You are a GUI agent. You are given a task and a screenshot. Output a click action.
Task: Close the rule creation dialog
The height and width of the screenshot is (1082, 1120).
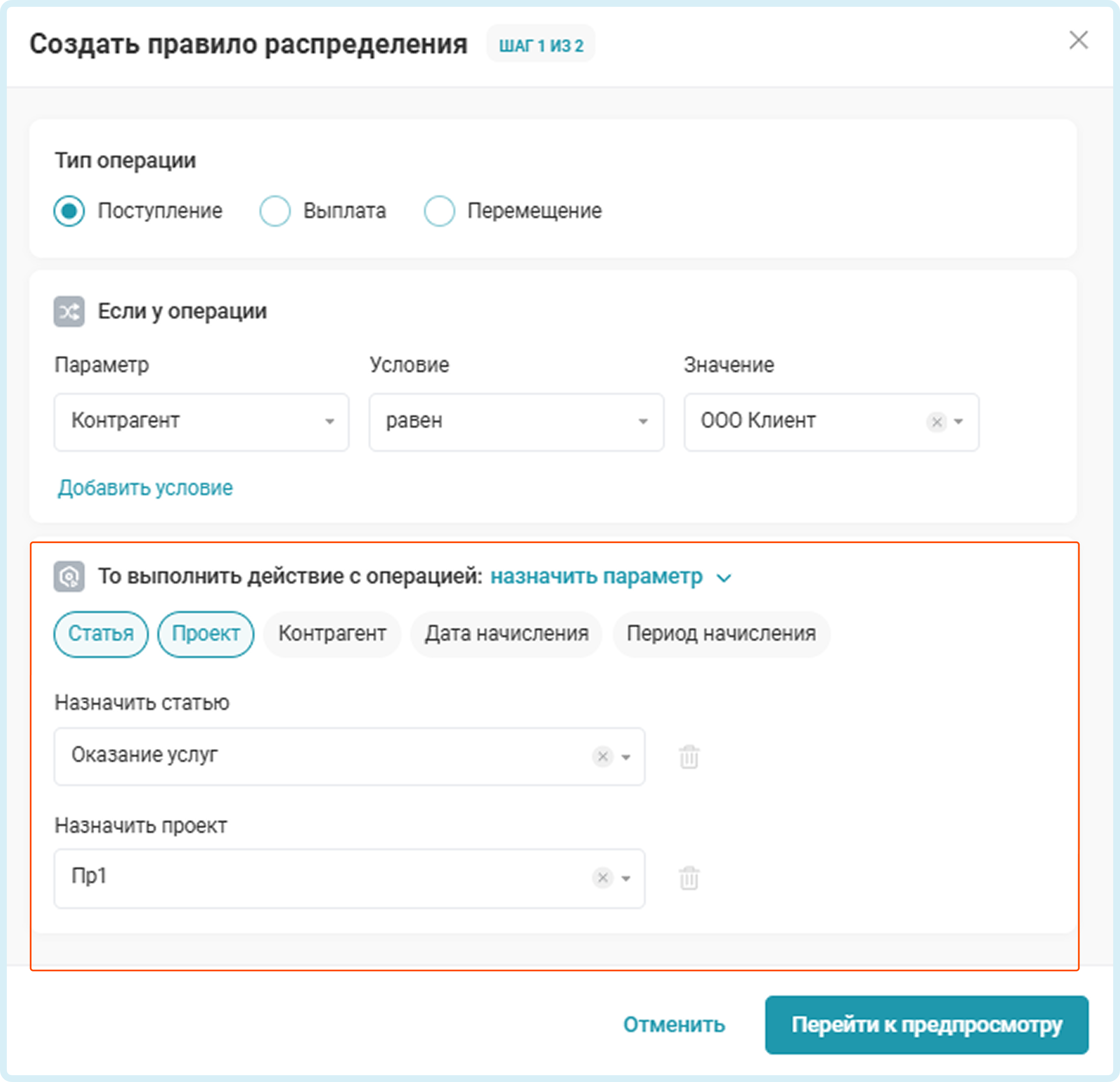[x=1078, y=40]
